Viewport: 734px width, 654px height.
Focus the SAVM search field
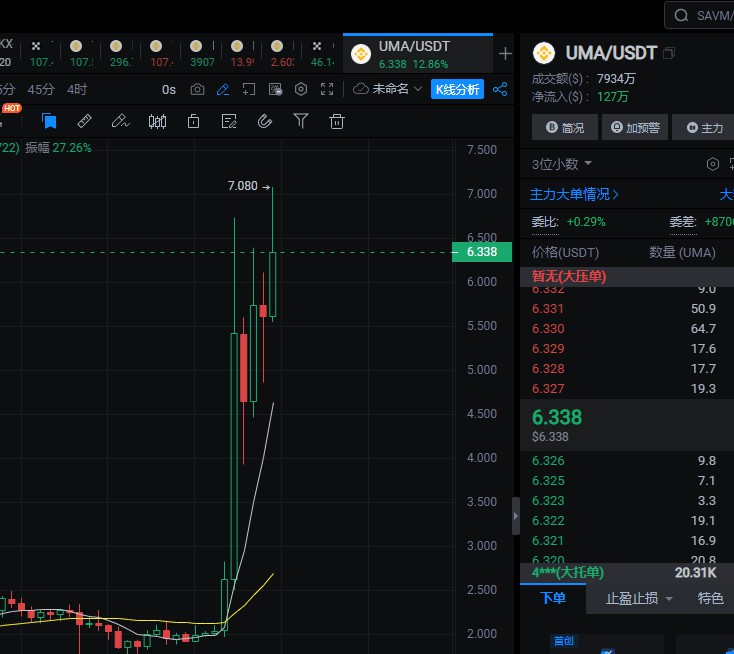coord(699,15)
